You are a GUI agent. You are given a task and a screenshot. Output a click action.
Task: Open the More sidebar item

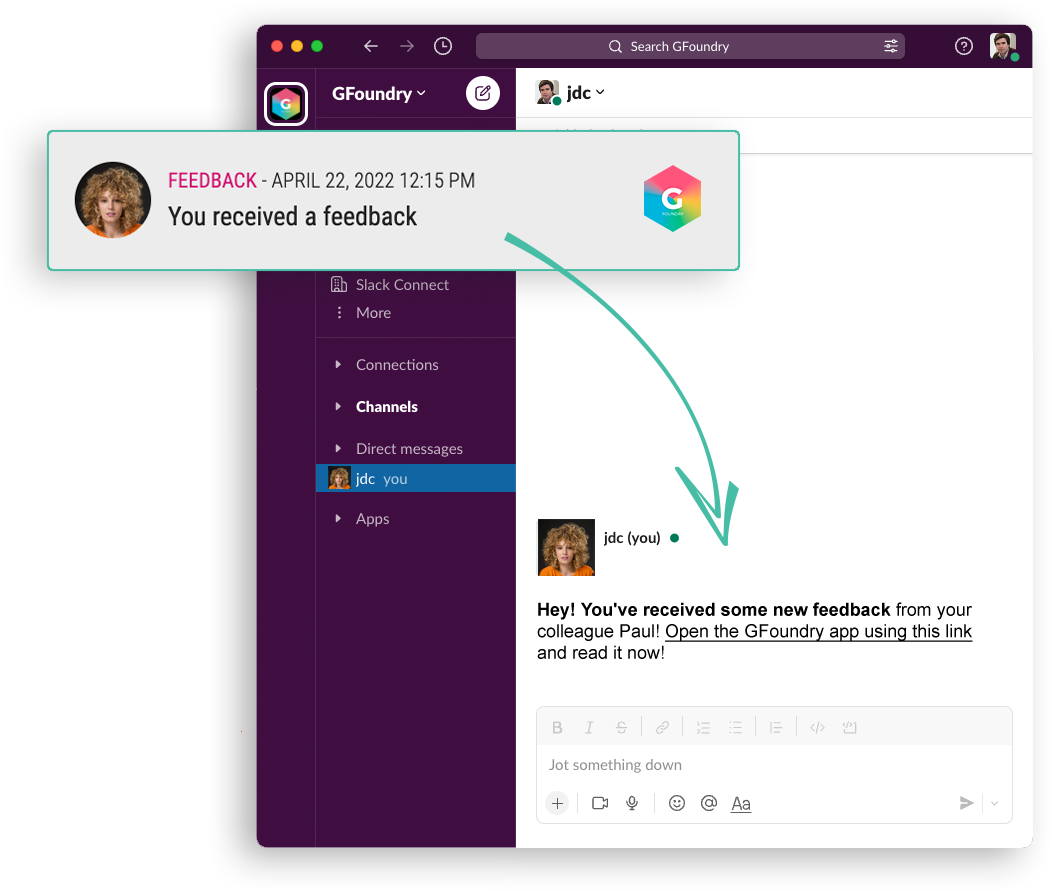pyautogui.click(x=372, y=313)
